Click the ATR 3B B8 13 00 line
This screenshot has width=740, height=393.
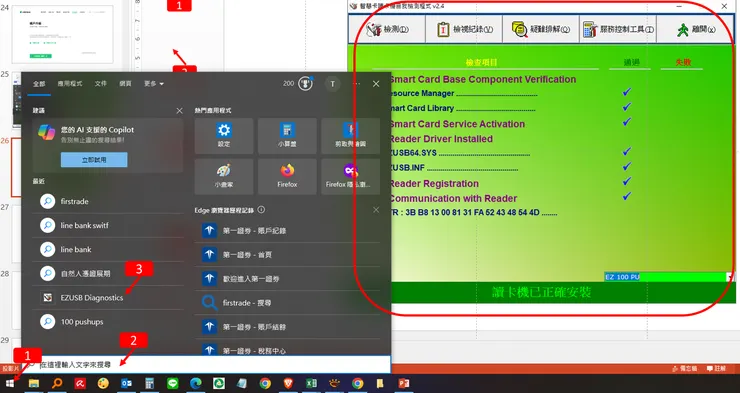[473, 213]
